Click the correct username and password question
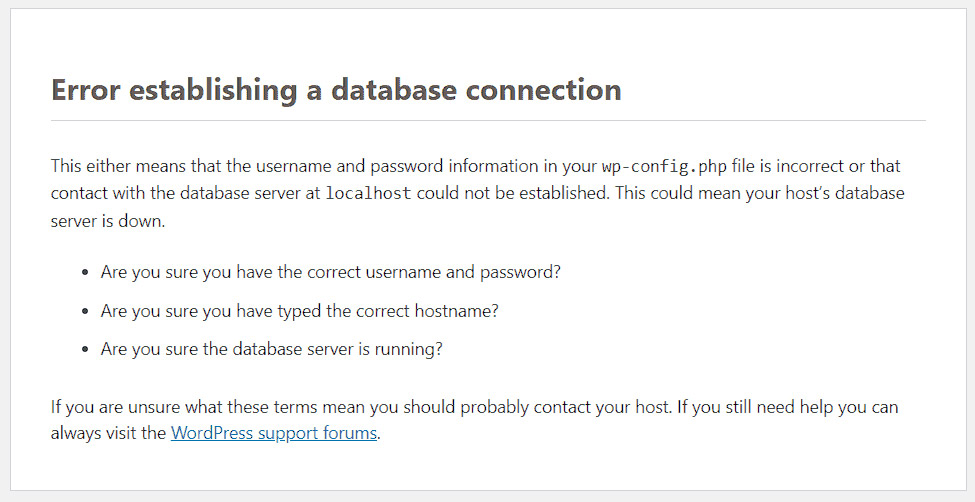The height and width of the screenshot is (502, 975). click(331, 273)
